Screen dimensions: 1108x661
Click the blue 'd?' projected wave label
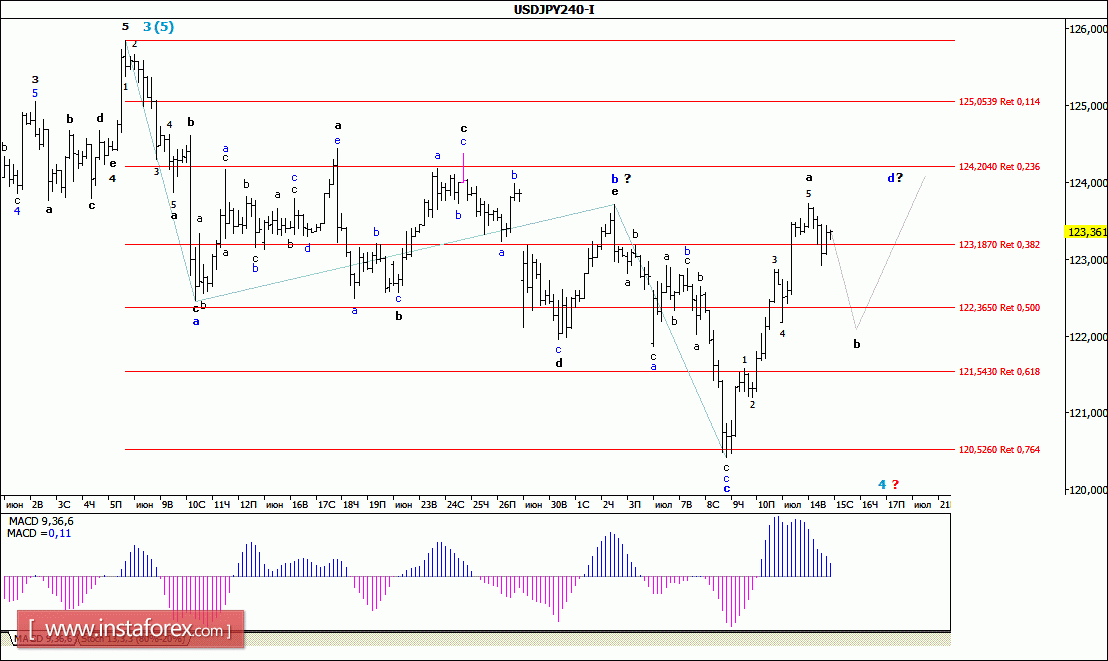tap(895, 178)
